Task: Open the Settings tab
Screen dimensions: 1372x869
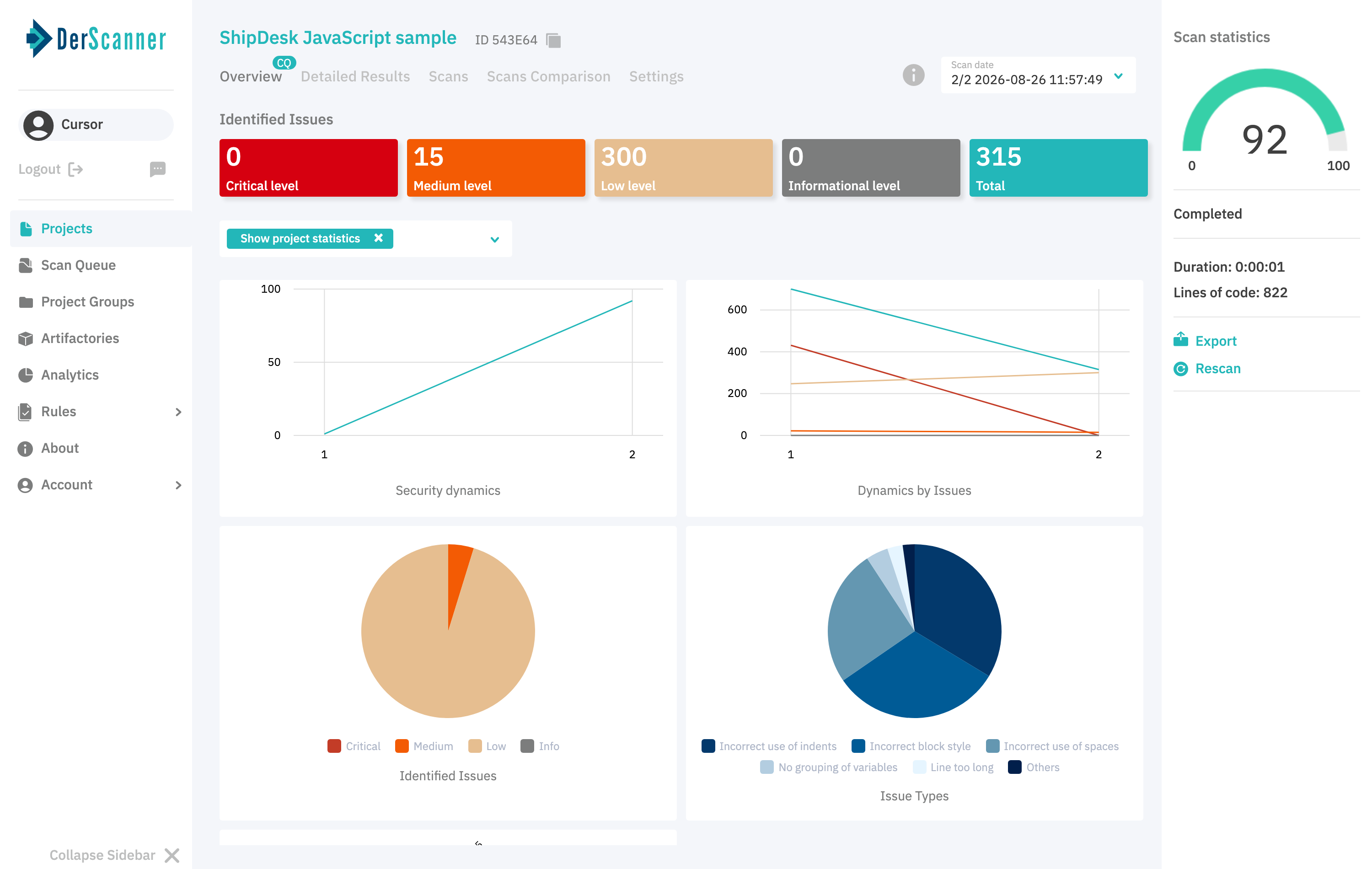Action: coord(656,76)
